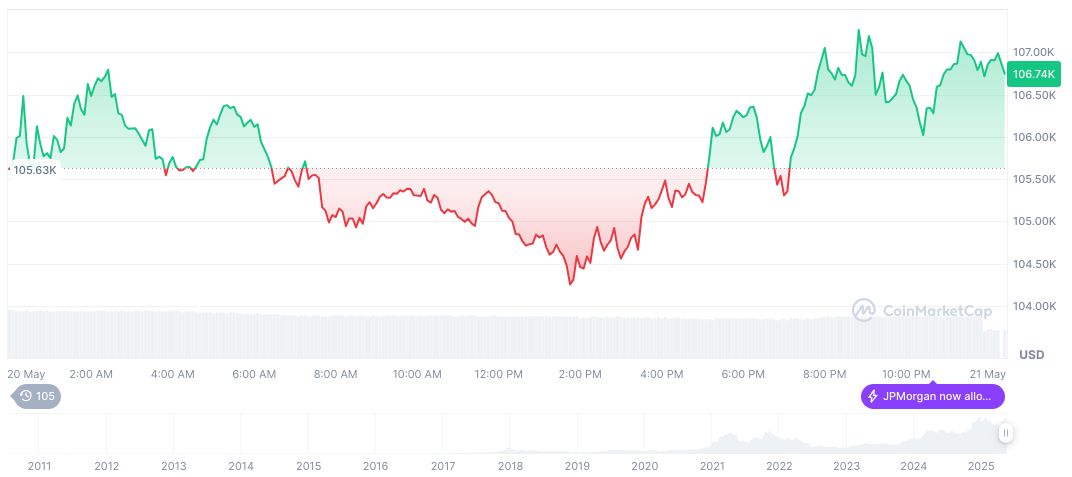
Task: Click the 107.00K price axis label
Action: coord(1033,52)
